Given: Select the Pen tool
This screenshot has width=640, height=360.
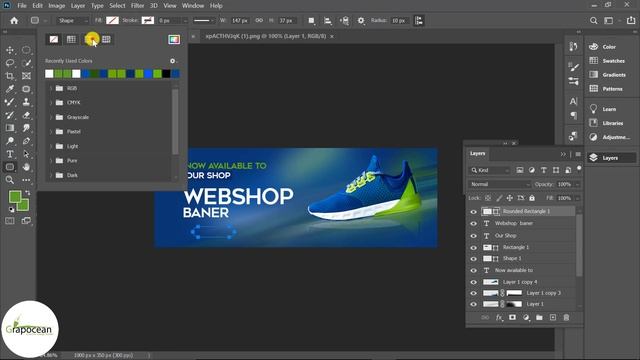Looking at the screenshot, I should click(x=26, y=141).
